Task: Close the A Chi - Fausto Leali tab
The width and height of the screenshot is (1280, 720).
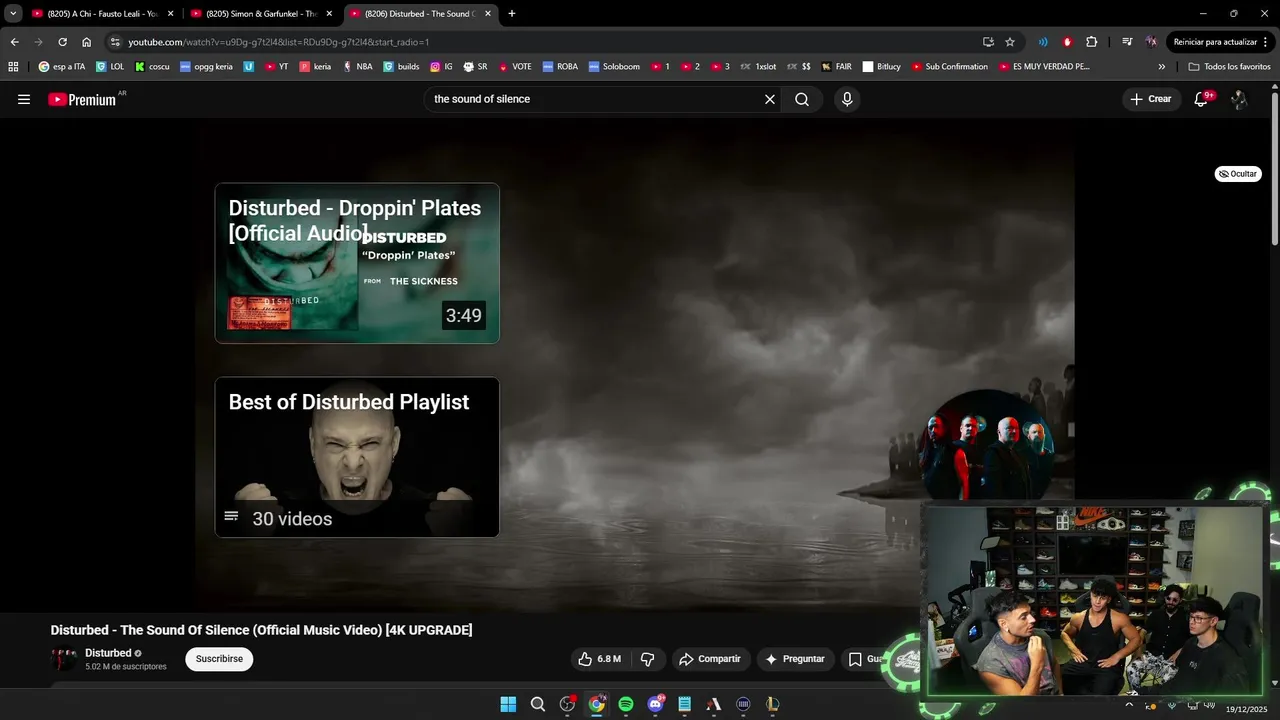Action: pyautogui.click(x=170, y=14)
